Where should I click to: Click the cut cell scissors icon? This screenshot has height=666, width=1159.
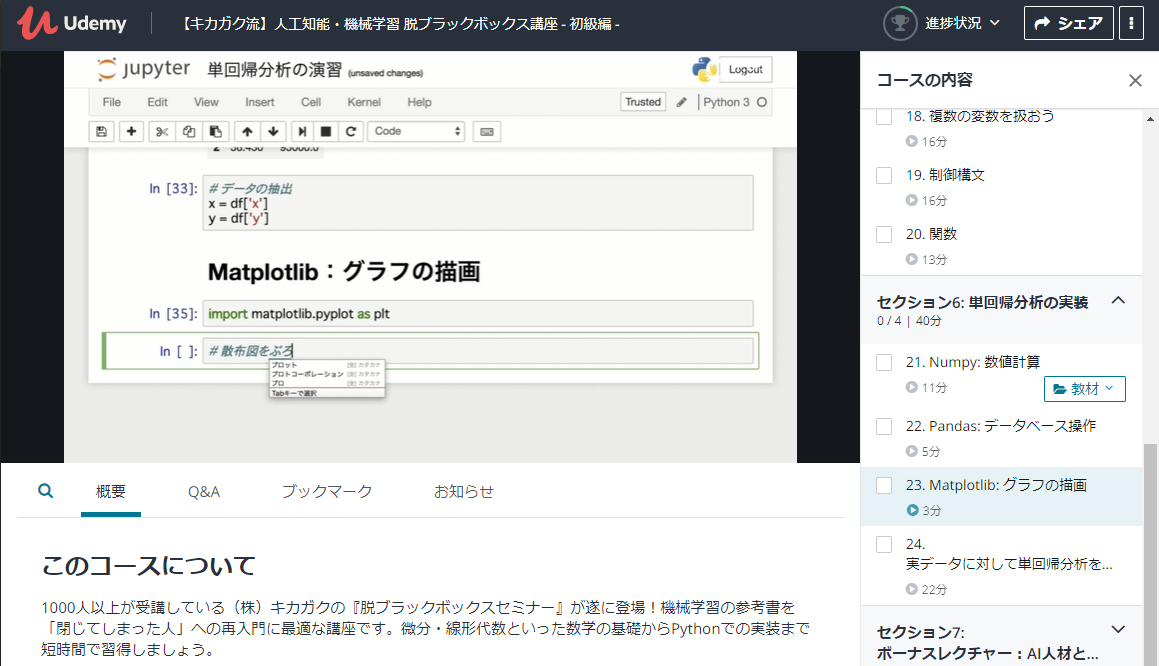point(162,132)
